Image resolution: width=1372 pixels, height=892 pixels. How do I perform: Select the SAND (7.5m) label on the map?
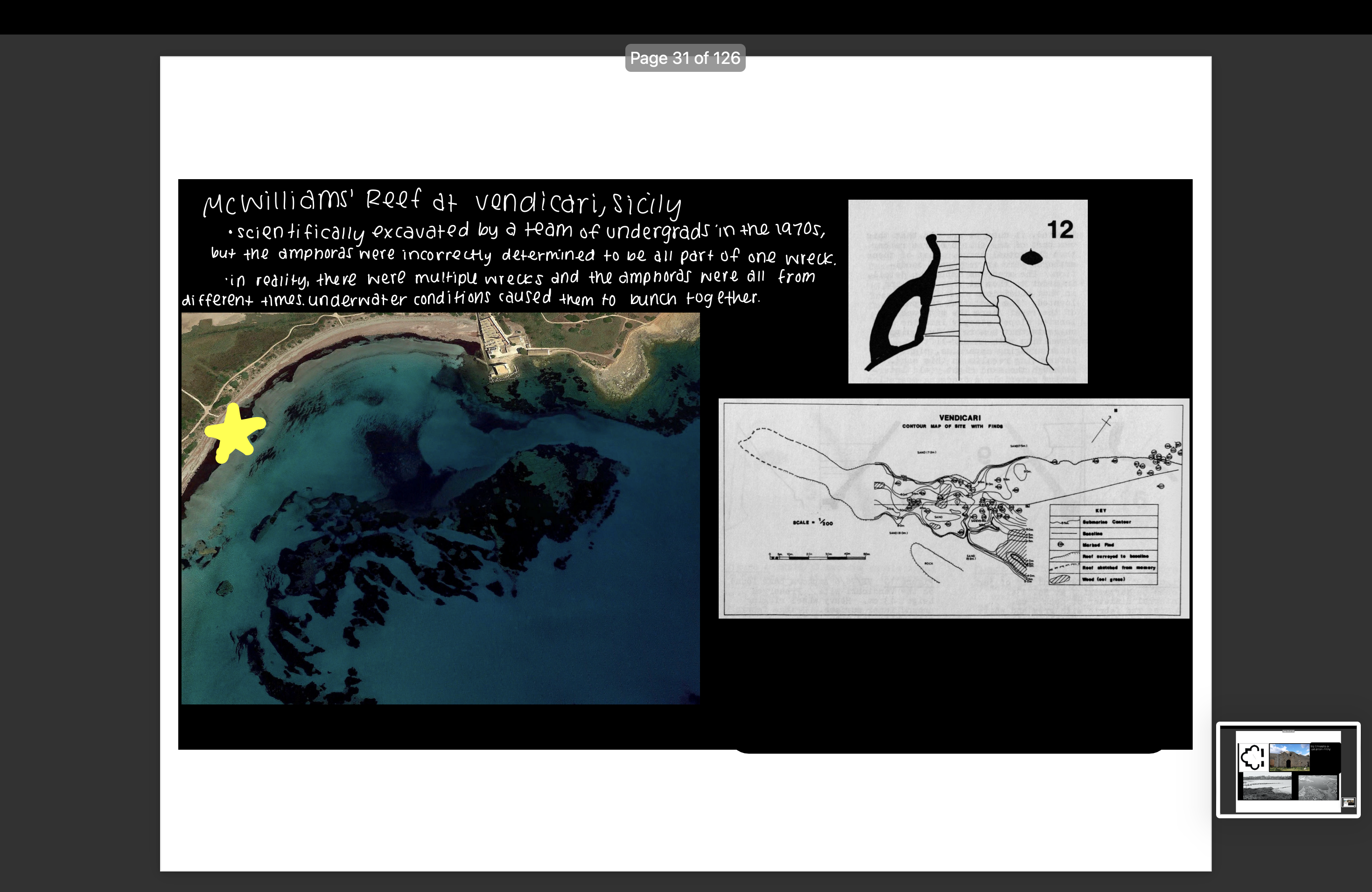[1017, 446]
